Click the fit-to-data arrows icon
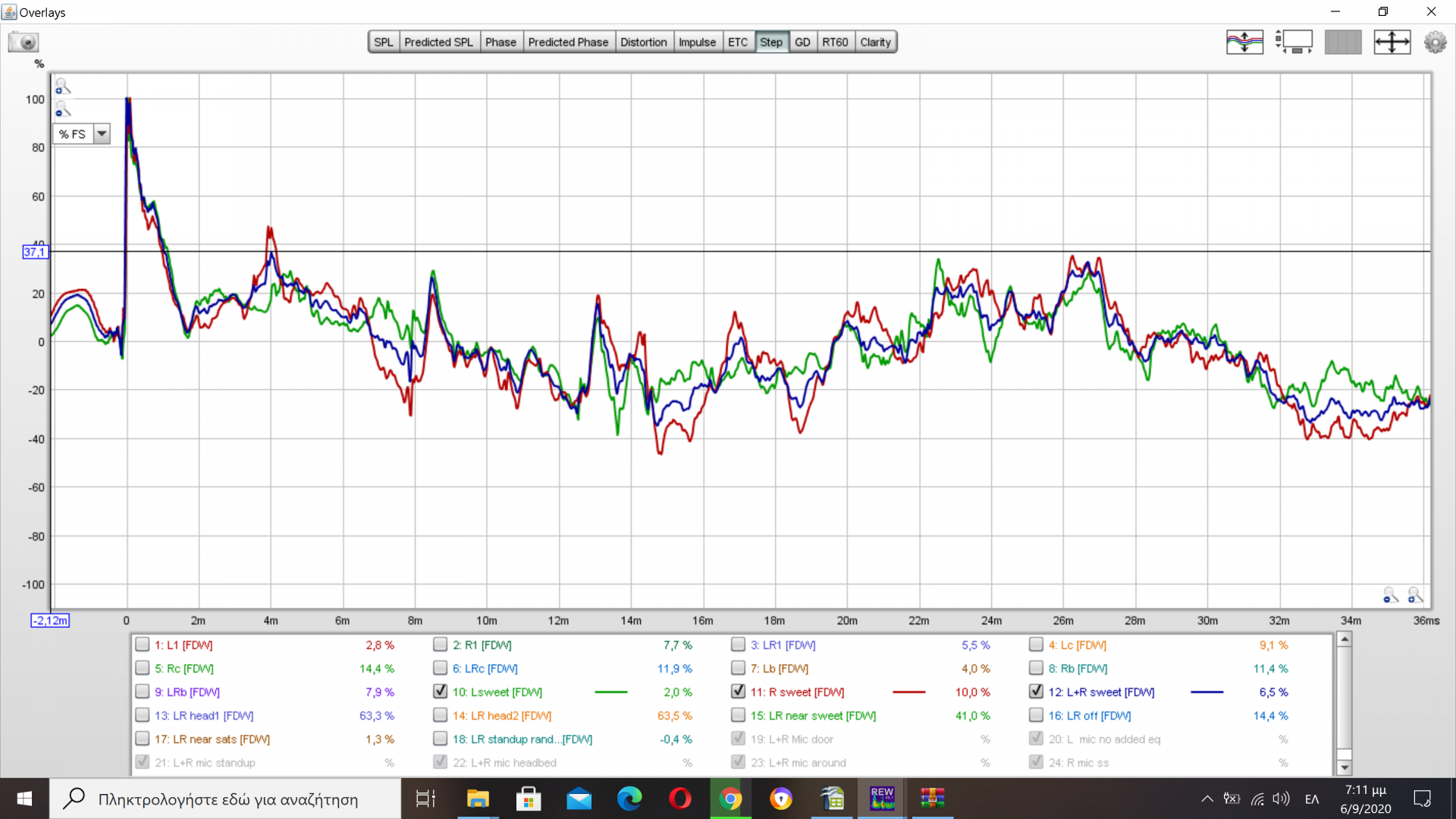 pos(1392,42)
